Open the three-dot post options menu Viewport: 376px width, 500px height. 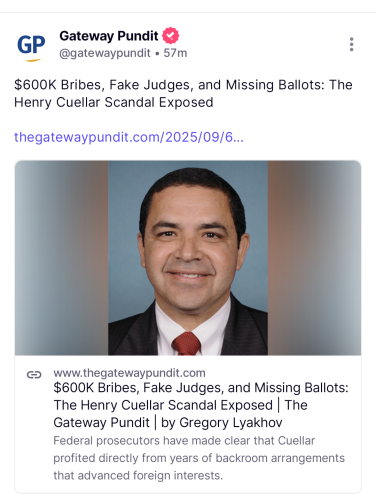pos(351,44)
